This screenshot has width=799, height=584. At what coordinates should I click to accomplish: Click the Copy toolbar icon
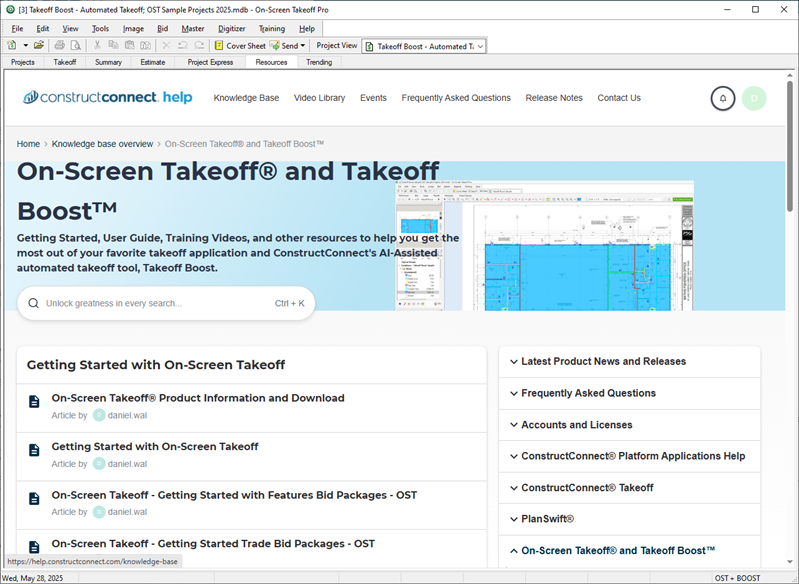(113, 45)
